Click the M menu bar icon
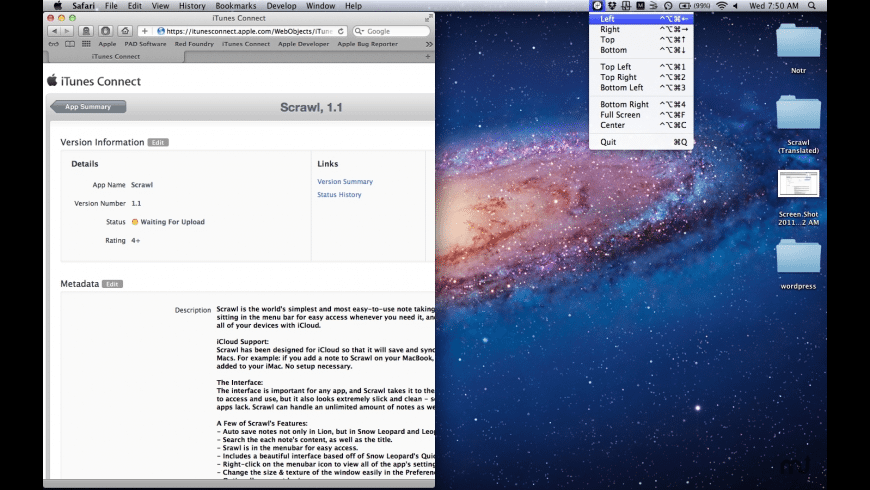Image resolution: width=870 pixels, height=490 pixels. [x=640, y=6]
